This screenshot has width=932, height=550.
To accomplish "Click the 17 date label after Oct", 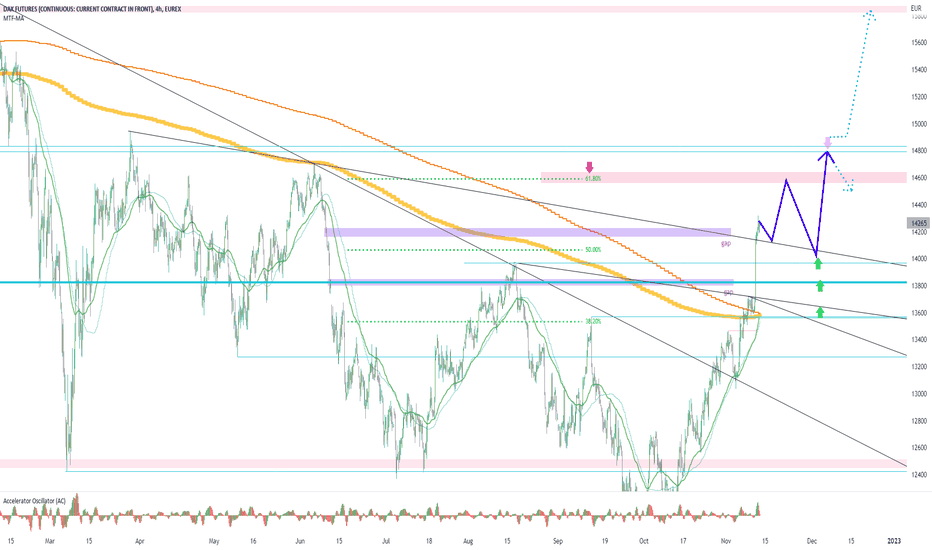I will click(683, 541).
